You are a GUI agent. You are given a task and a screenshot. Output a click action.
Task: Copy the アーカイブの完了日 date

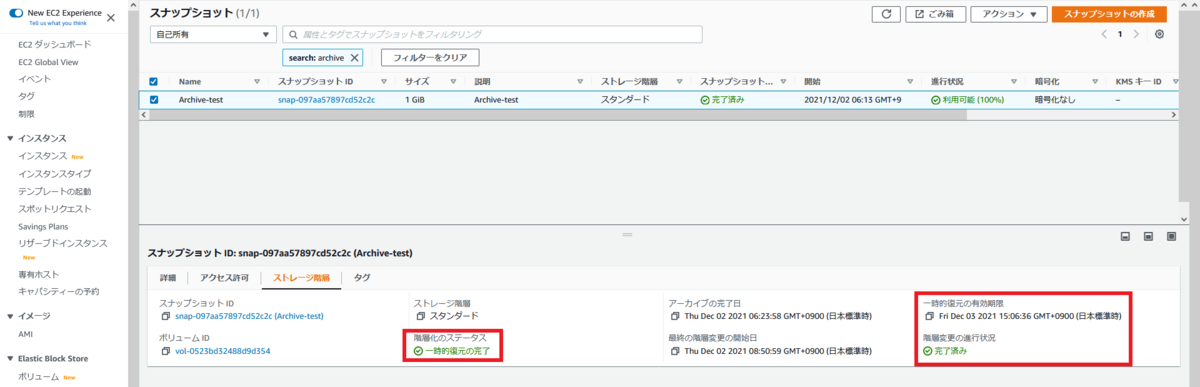click(675, 316)
